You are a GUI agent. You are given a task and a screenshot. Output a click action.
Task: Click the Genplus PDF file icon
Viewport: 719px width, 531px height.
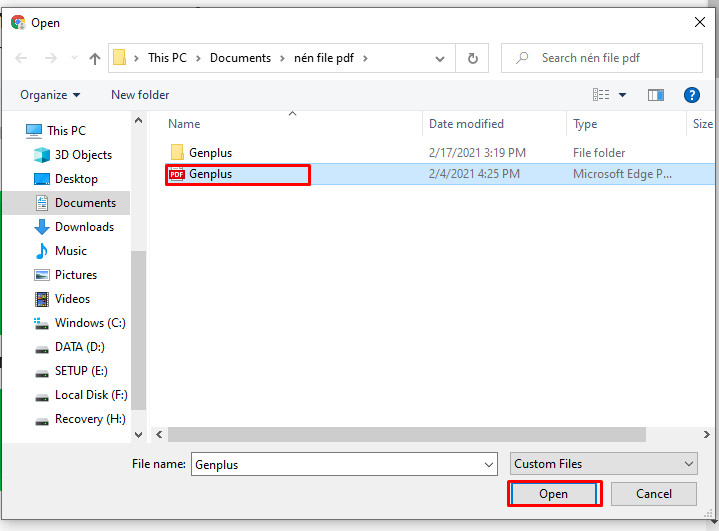click(177, 174)
